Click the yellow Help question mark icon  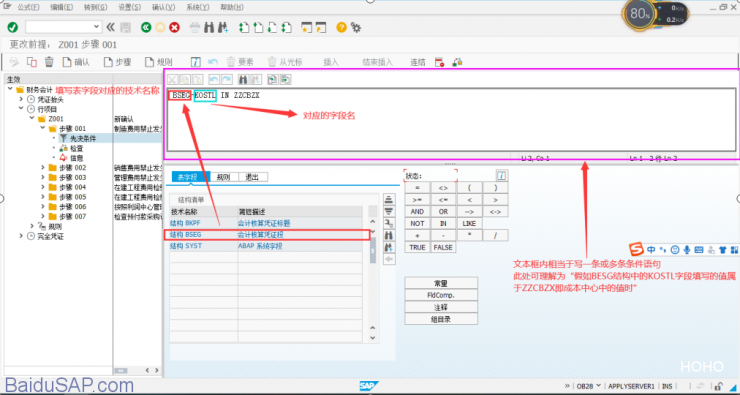coord(341,27)
